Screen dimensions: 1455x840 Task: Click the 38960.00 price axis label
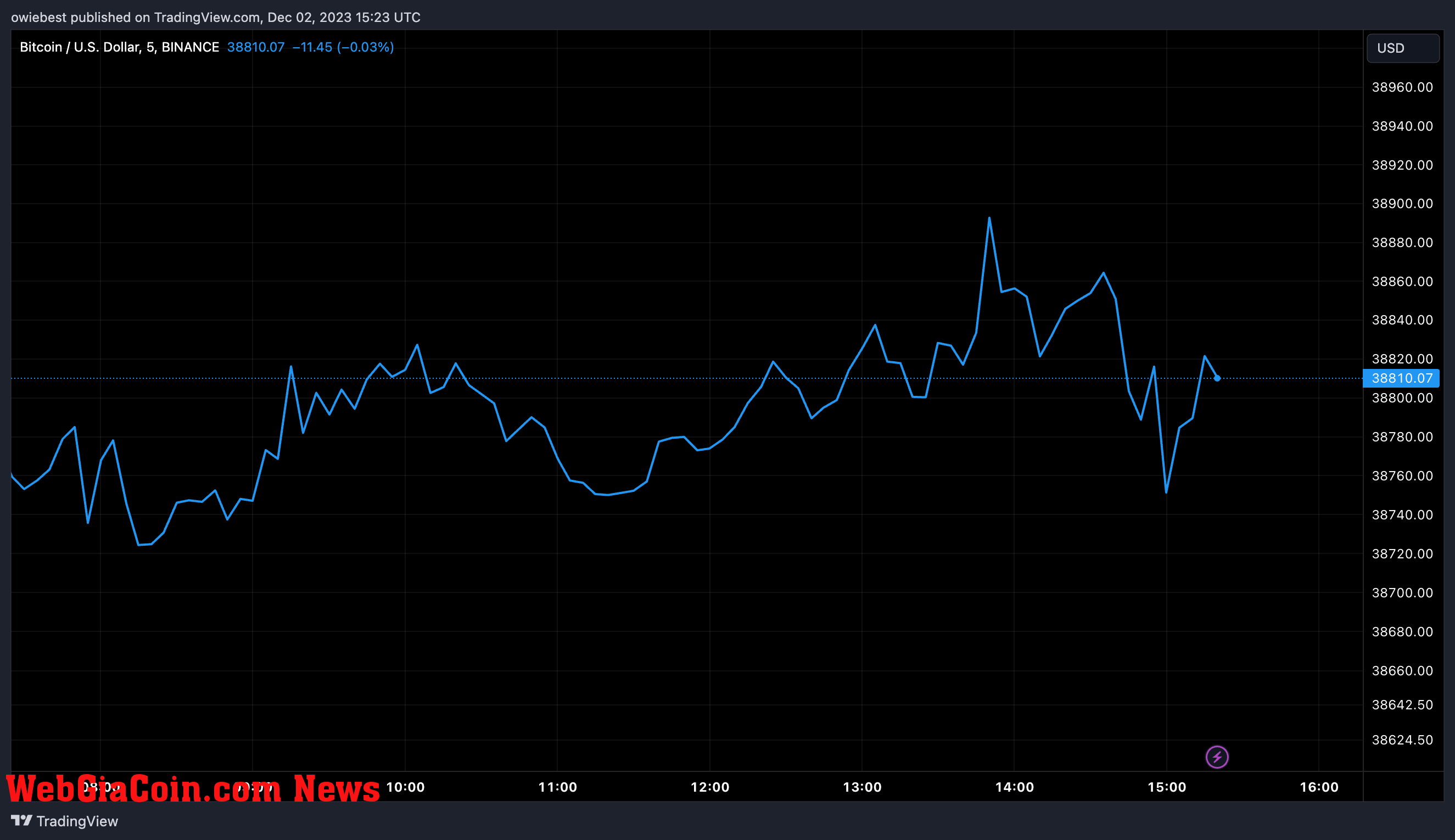1402,87
